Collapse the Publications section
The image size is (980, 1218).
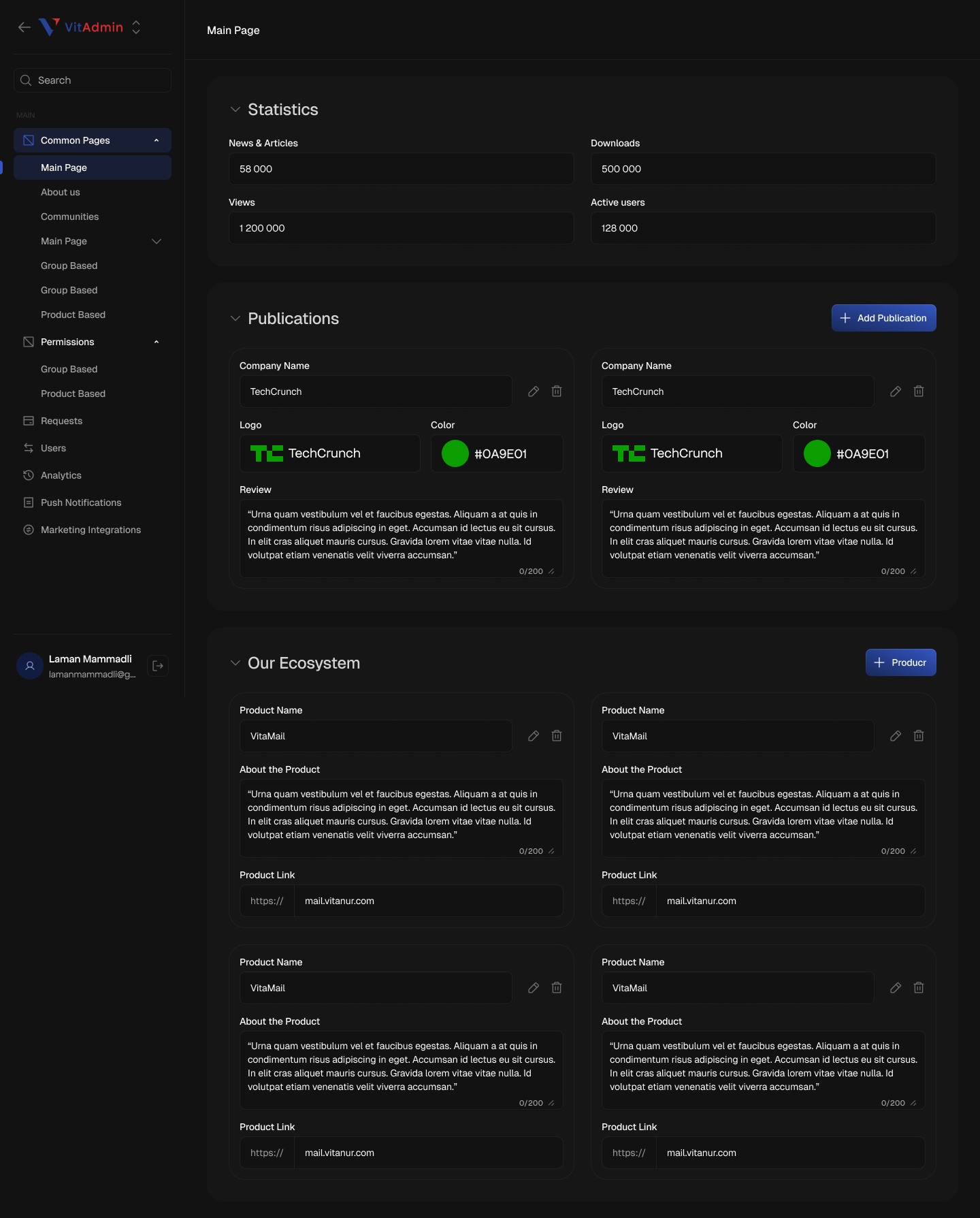click(x=235, y=319)
